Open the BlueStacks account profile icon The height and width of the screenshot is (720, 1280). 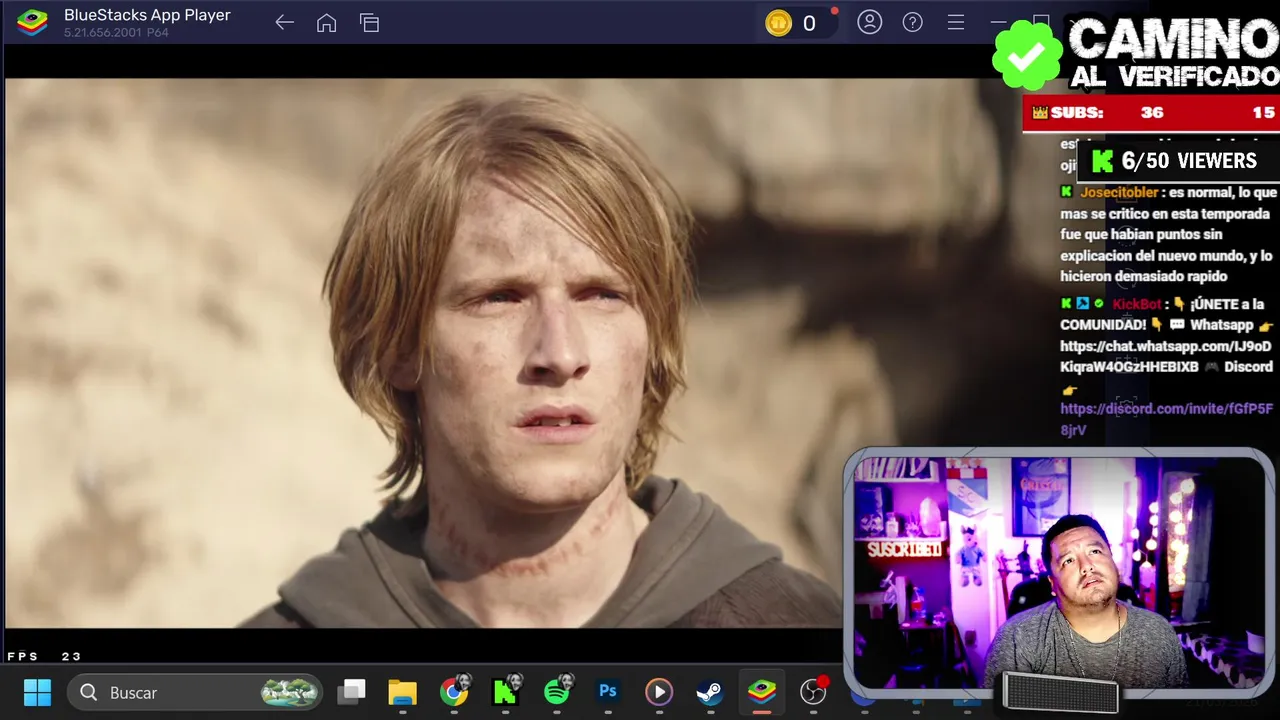tap(869, 22)
